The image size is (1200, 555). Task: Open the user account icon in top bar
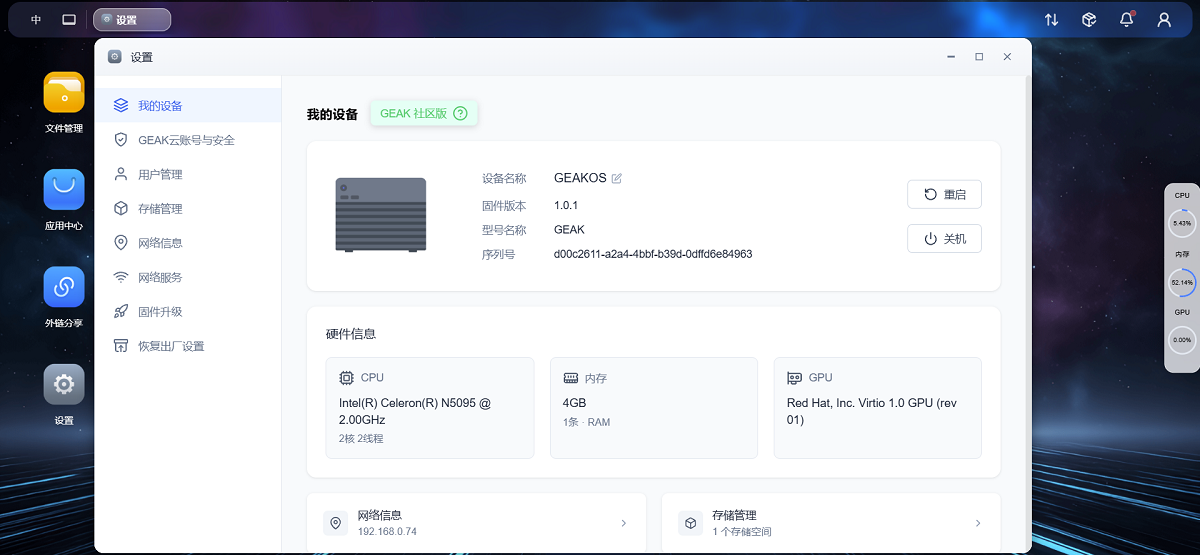(1164, 19)
